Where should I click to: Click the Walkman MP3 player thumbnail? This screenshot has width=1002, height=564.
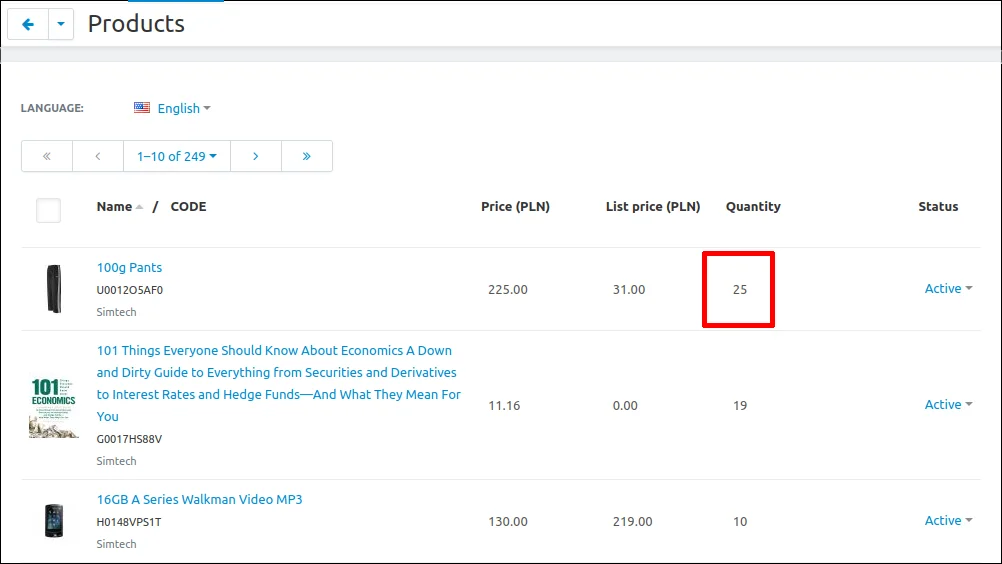(53, 521)
